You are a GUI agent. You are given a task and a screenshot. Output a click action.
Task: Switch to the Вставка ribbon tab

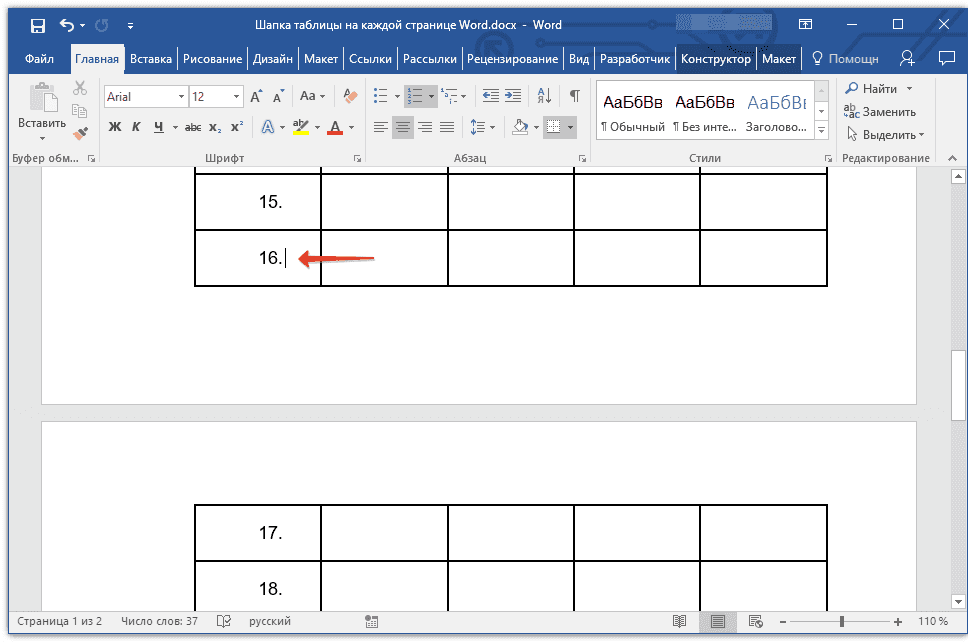coord(151,59)
